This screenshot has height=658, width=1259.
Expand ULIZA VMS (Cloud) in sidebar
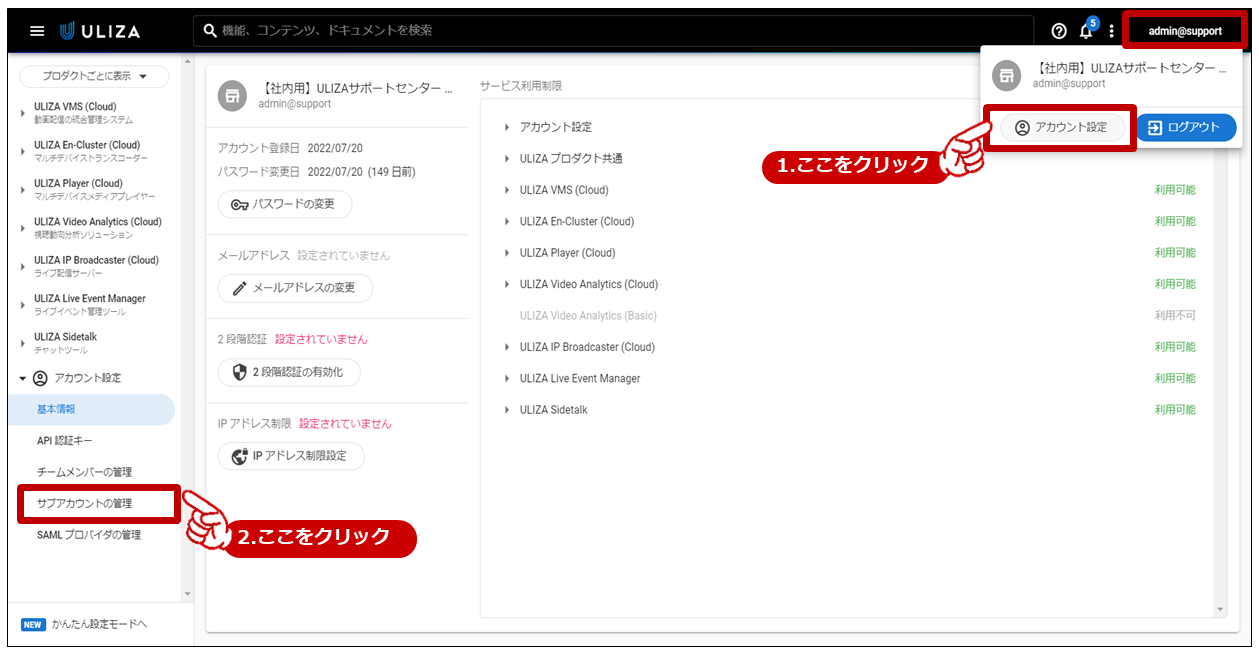(23, 112)
